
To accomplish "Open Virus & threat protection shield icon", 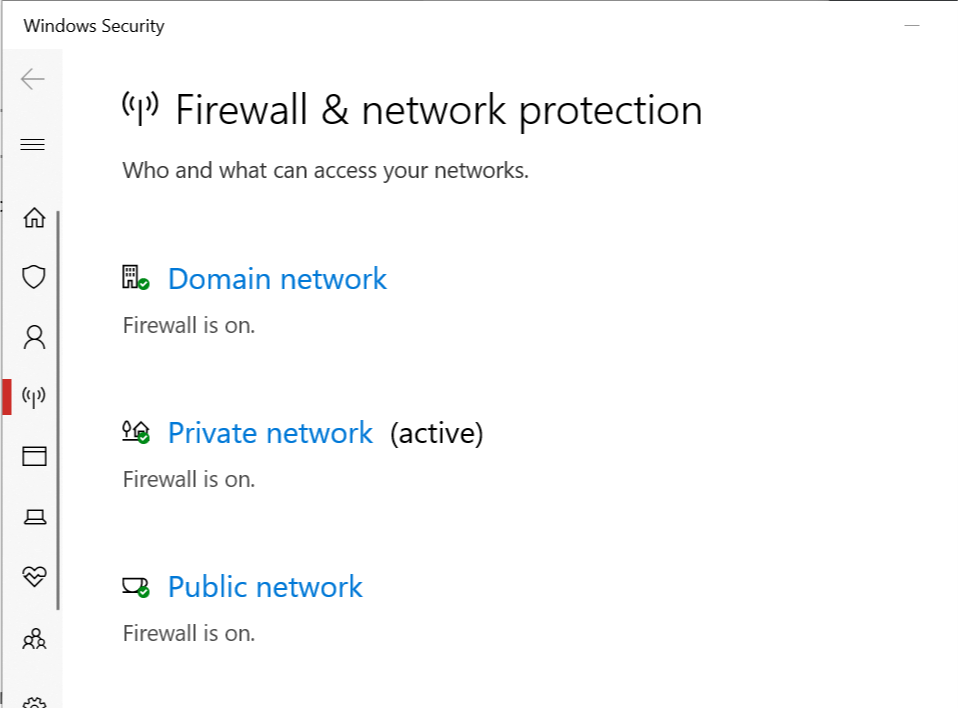I will click(34, 277).
